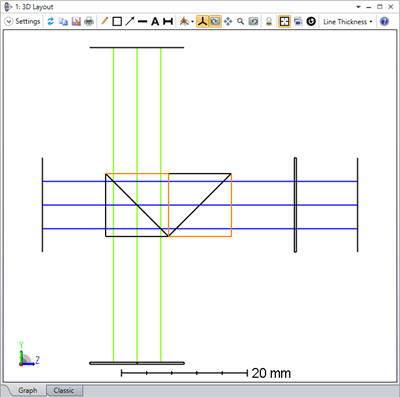This screenshot has width=400, height=397.
Task: Open the help question mark icon
Action: pyautogui.click(x=384, y=22)
